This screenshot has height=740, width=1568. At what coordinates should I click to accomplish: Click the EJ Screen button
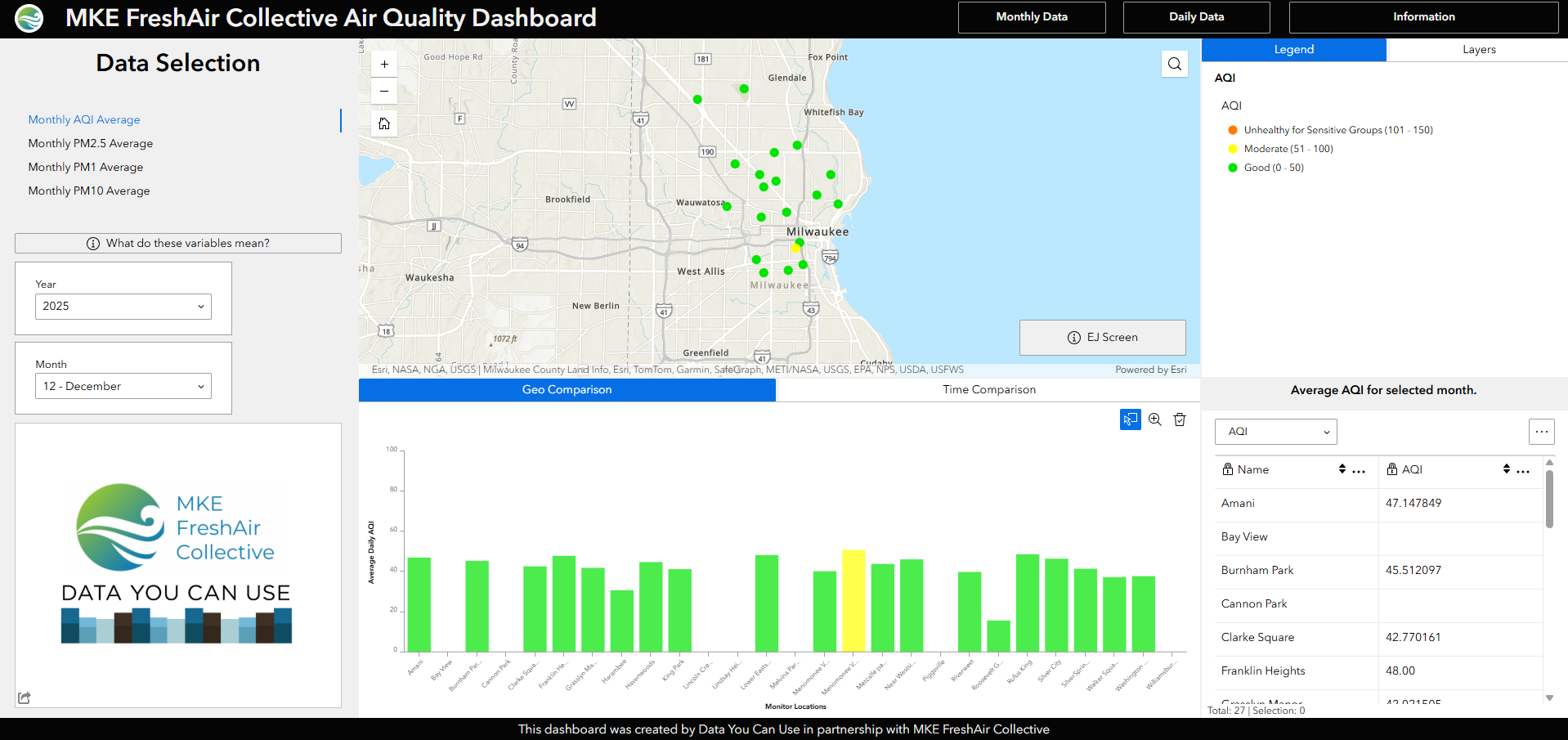(x=1103, y=338)
